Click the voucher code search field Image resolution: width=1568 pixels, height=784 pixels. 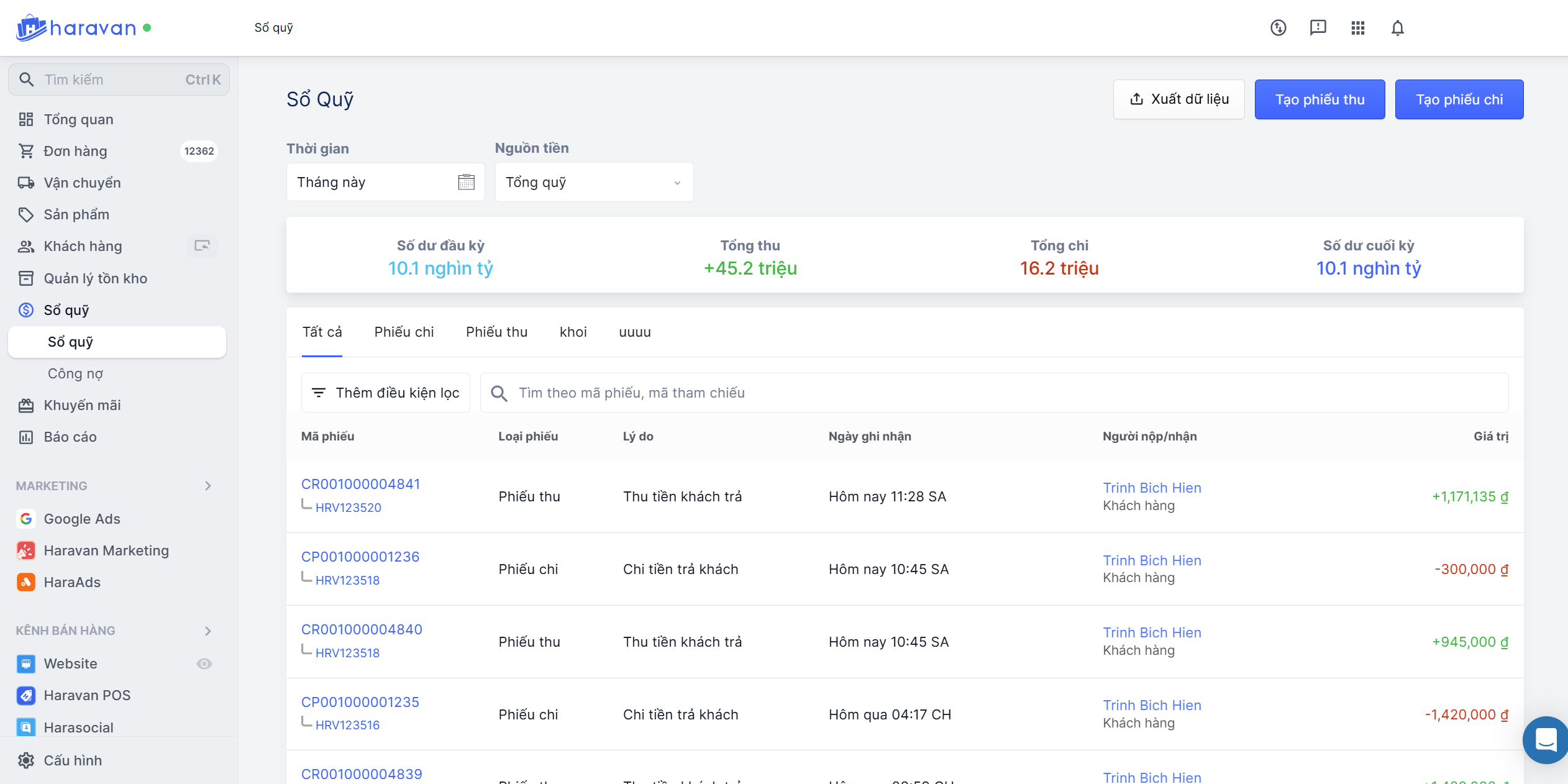click(x=1006, y=393)
